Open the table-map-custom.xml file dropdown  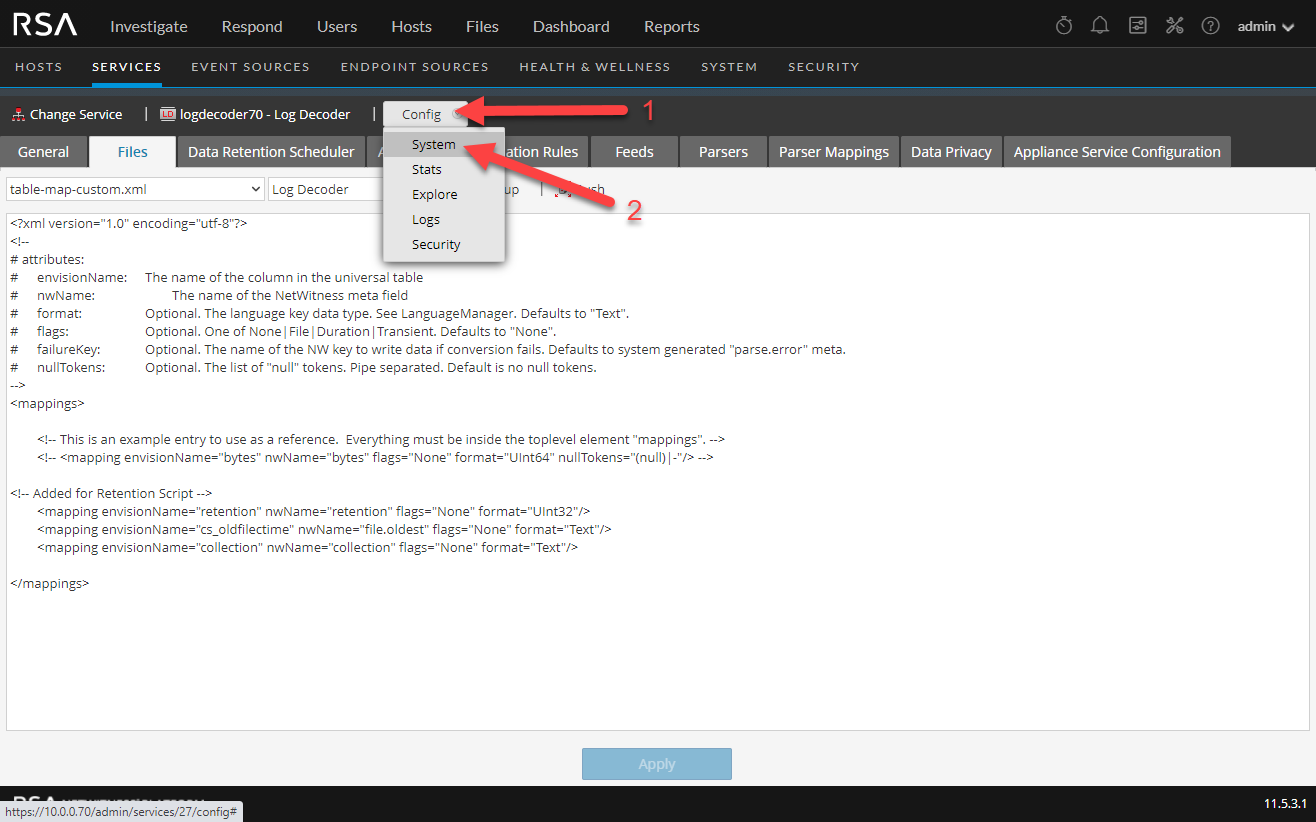tap(135, 189)
